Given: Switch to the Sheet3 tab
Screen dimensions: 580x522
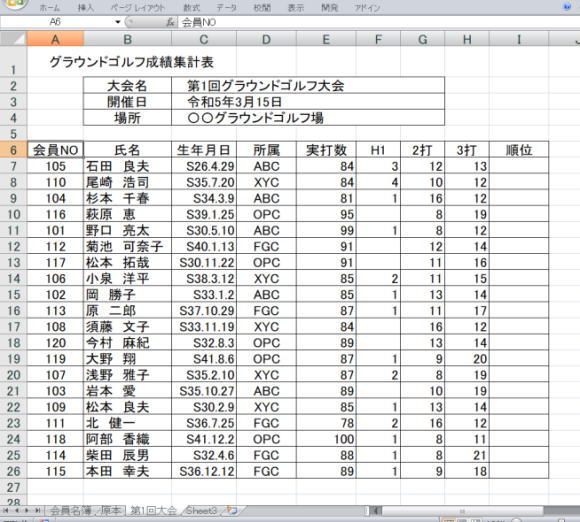Looking at the screenshot, I should click(202, 511).
